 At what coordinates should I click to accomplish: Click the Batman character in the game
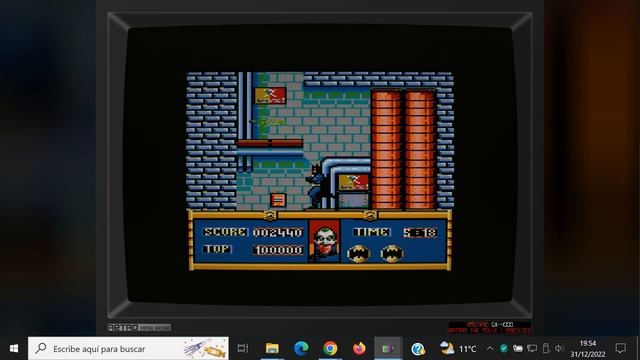tap(316, 187)
